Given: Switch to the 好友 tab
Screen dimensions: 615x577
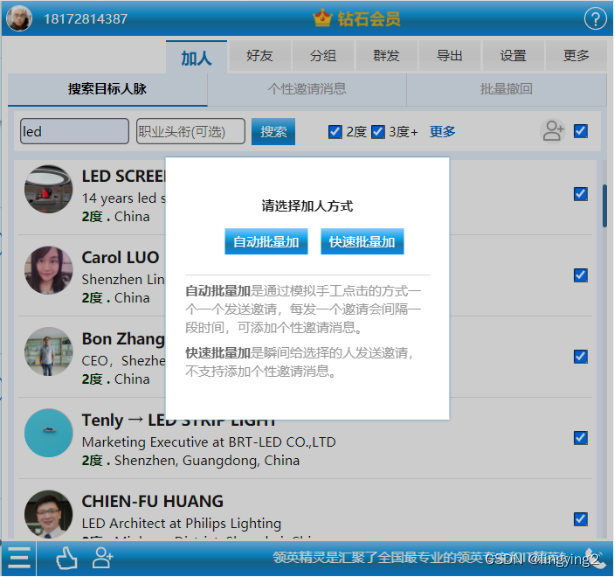Looking at the screenshot, I should (x=260, y=56).
